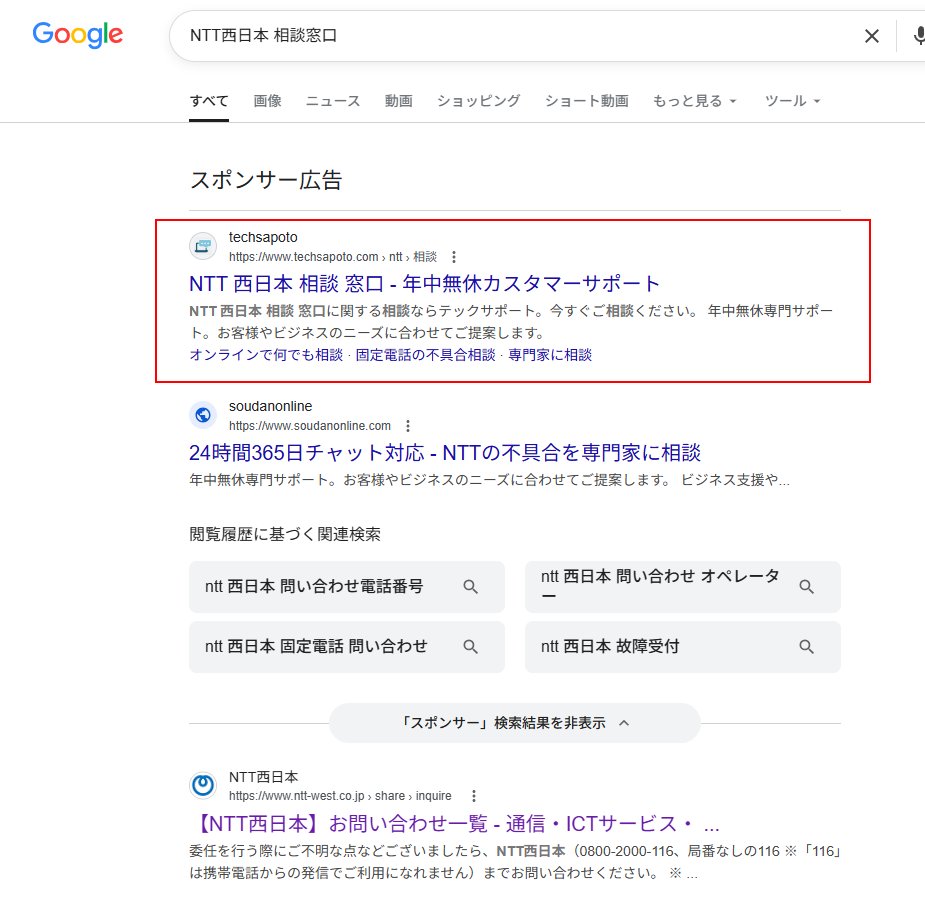925x909 pixels.
Task: Follow the 専門家に相談 sitelink
Action: point(550,355)
